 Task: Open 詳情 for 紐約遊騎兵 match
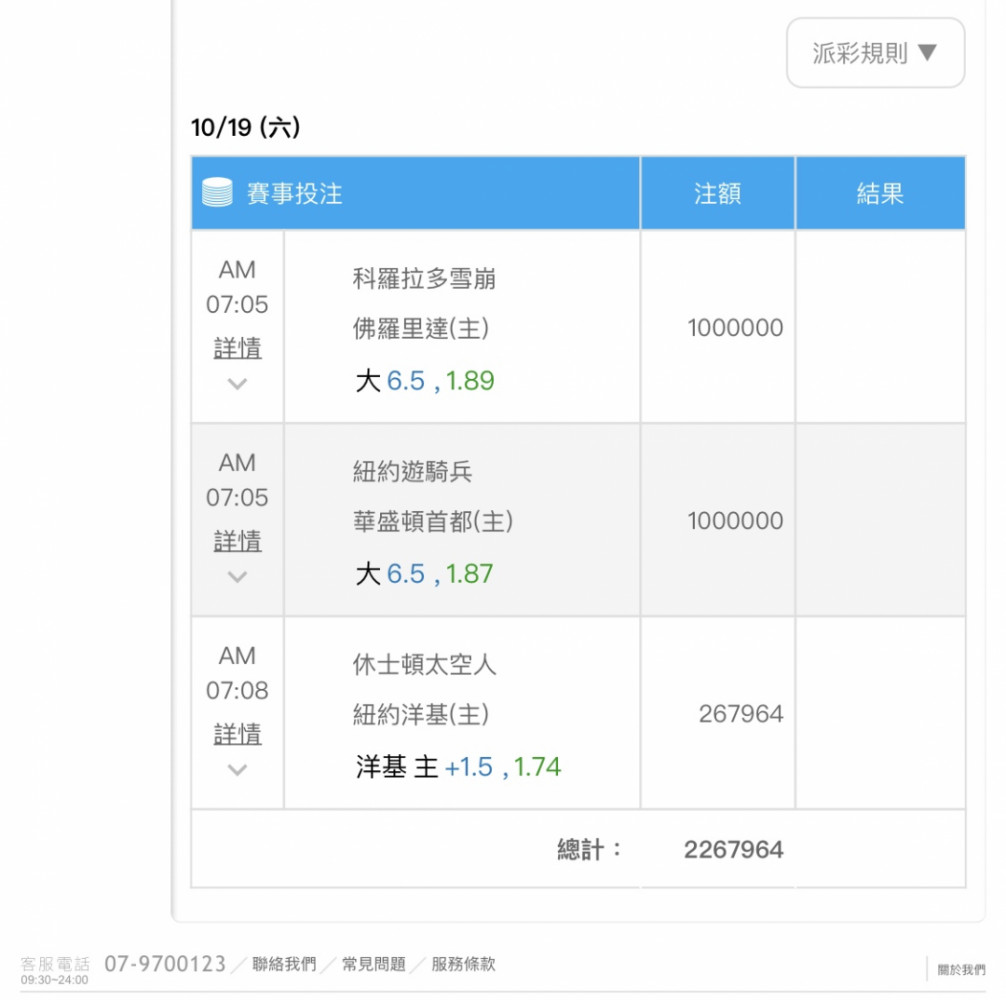(237, 542)
